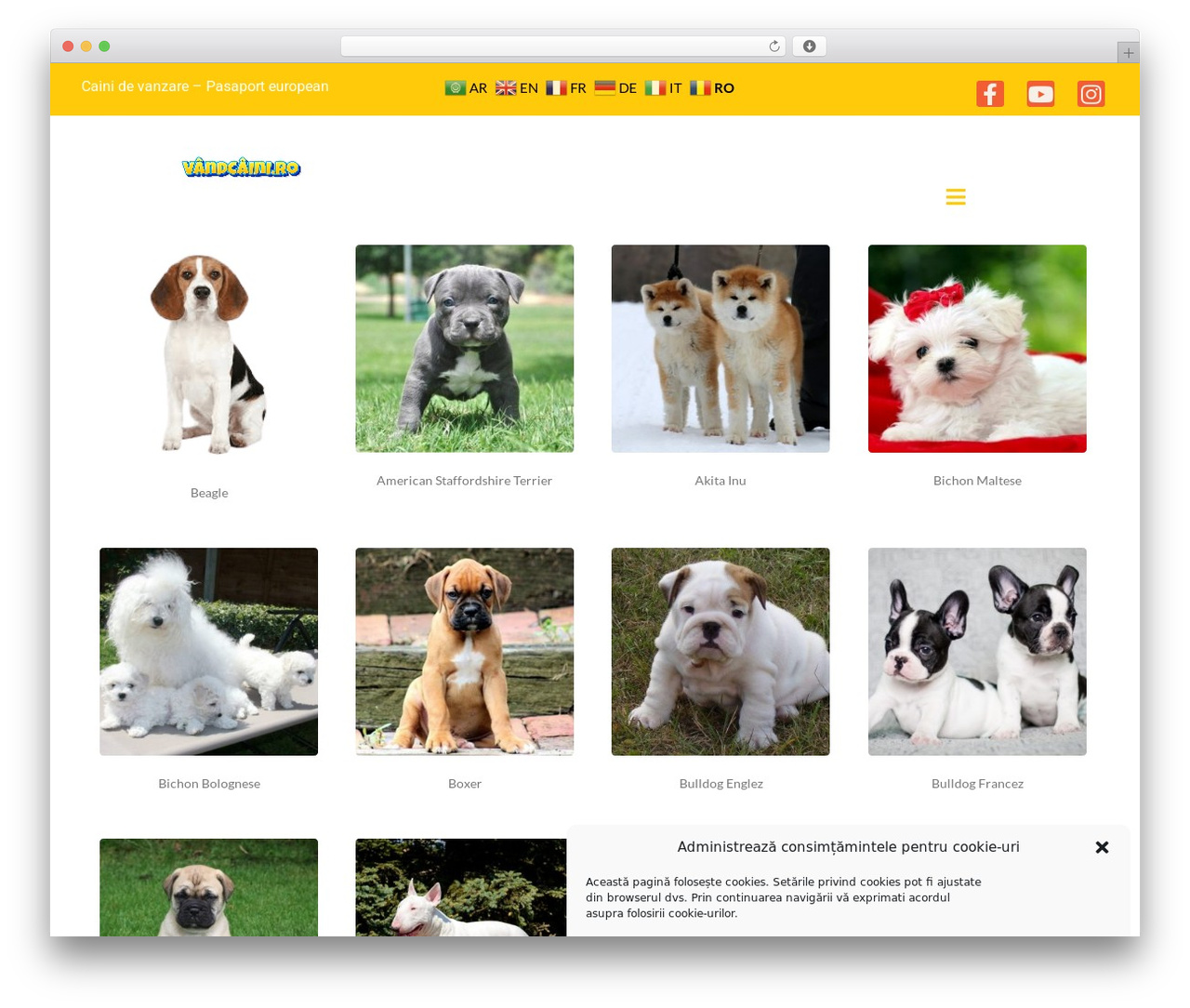This screenshot has width=1190, height=1008.
Task: Open the Bichon Maltese link
Action: (977, 481)
